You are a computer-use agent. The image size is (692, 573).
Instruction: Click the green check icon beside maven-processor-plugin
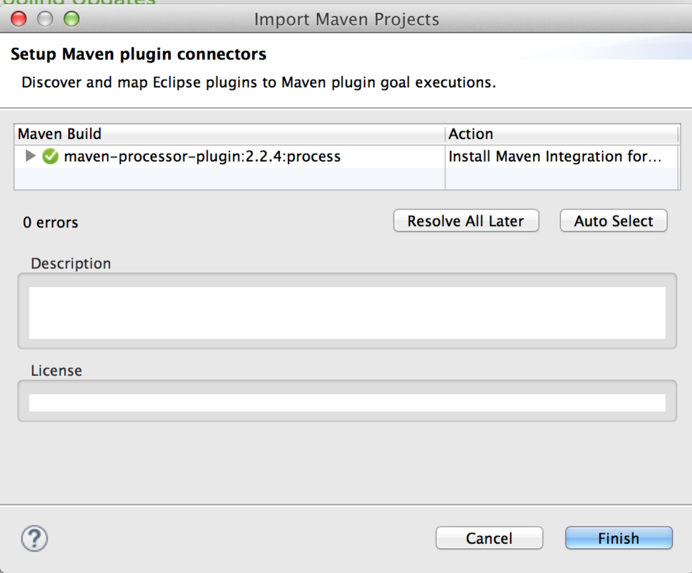[x=50, y=156]
